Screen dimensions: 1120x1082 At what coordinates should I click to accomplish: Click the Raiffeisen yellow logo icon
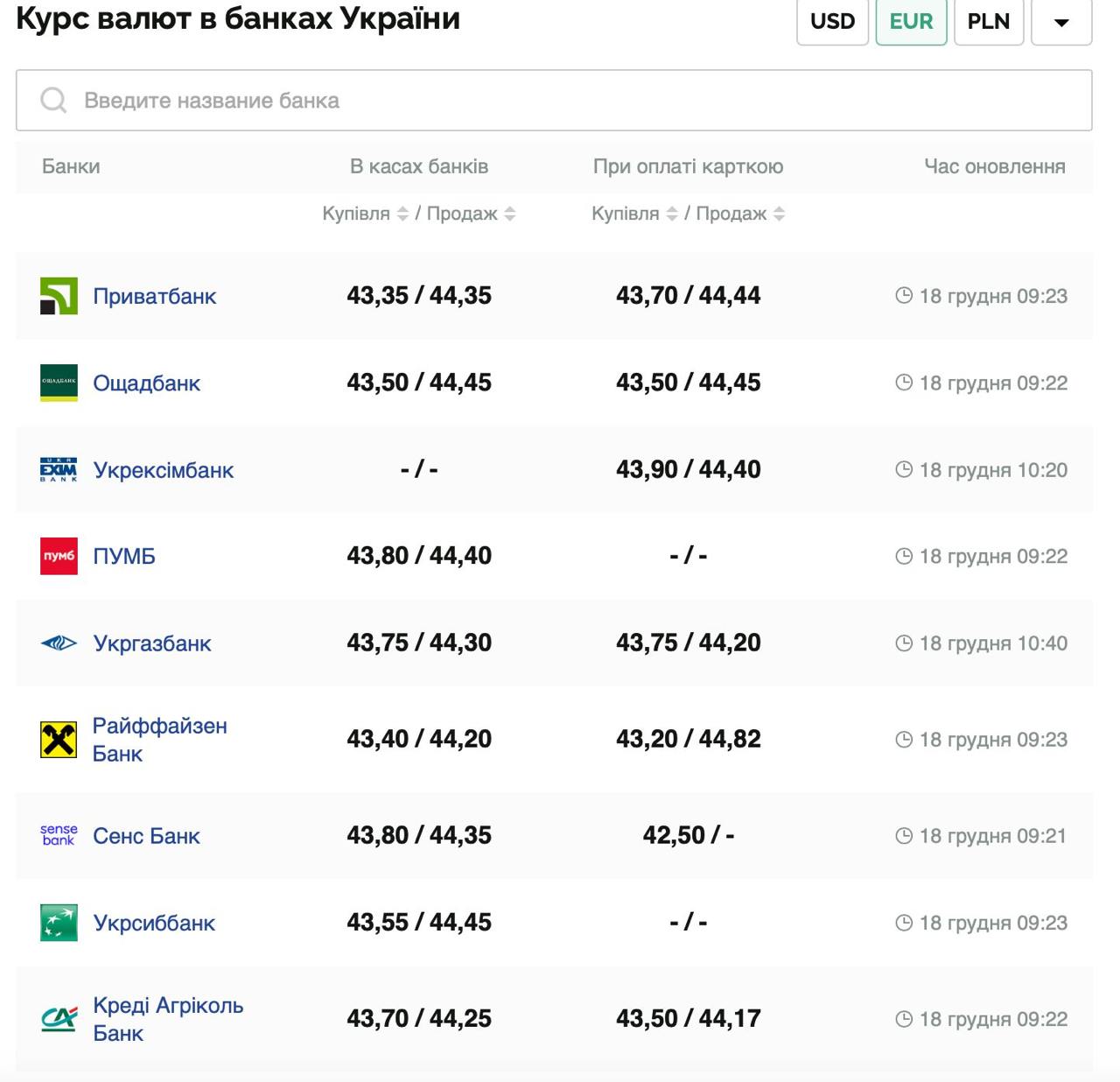(59, 740)
